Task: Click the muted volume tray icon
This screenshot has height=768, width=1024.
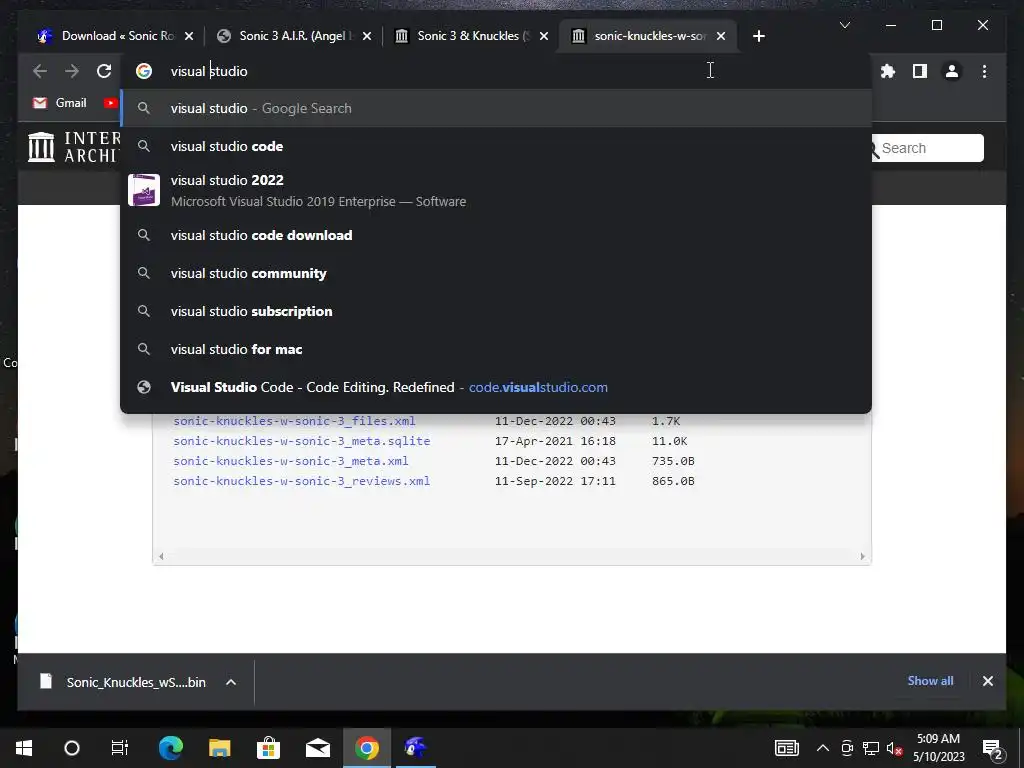Action: (894, 748)
